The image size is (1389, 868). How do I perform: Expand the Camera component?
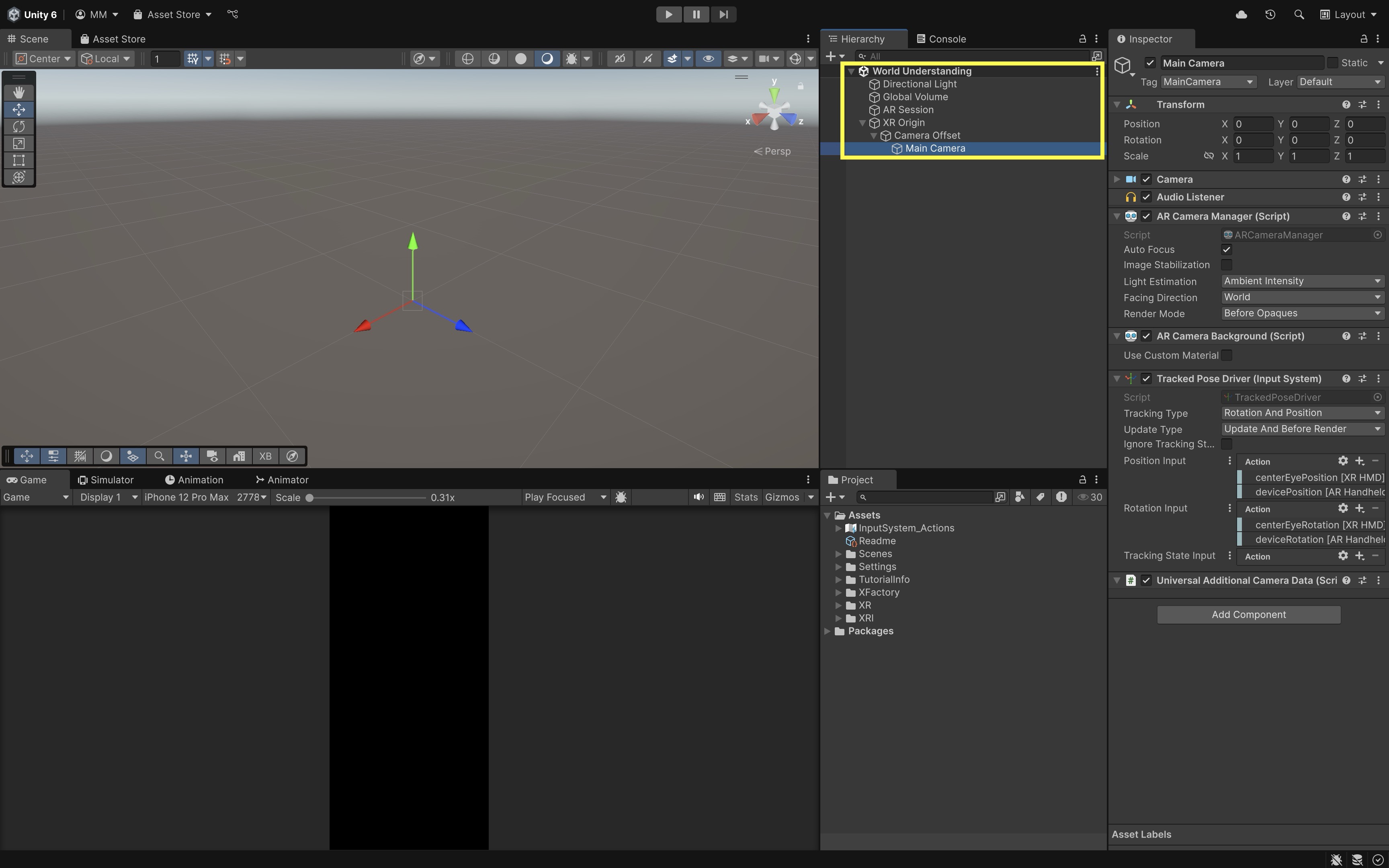pos(1117,179)
